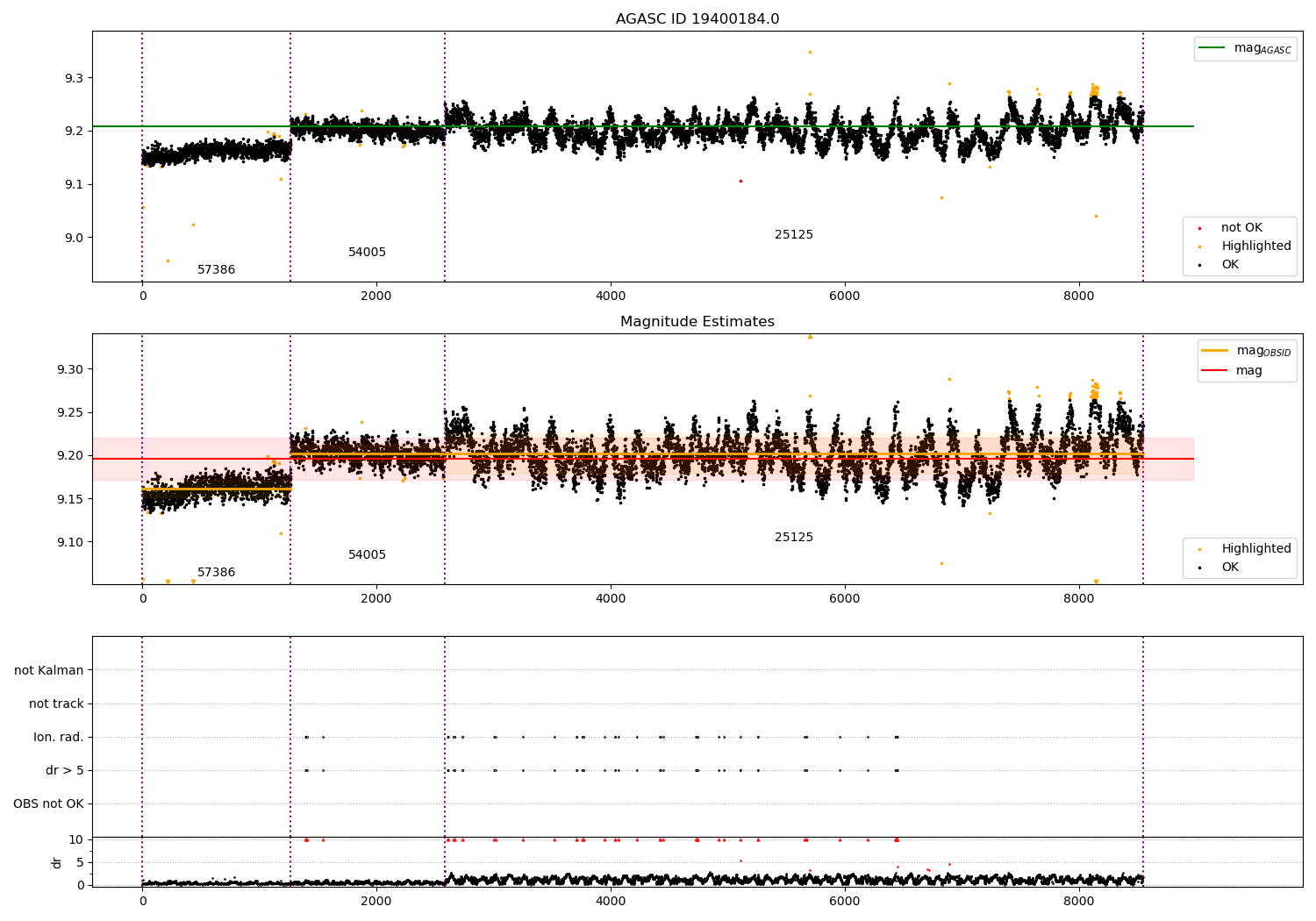Click the 9.1 y-tick label in top plot
The image size is (1316, 921).
pyautogui.click(x=74, y=185)
